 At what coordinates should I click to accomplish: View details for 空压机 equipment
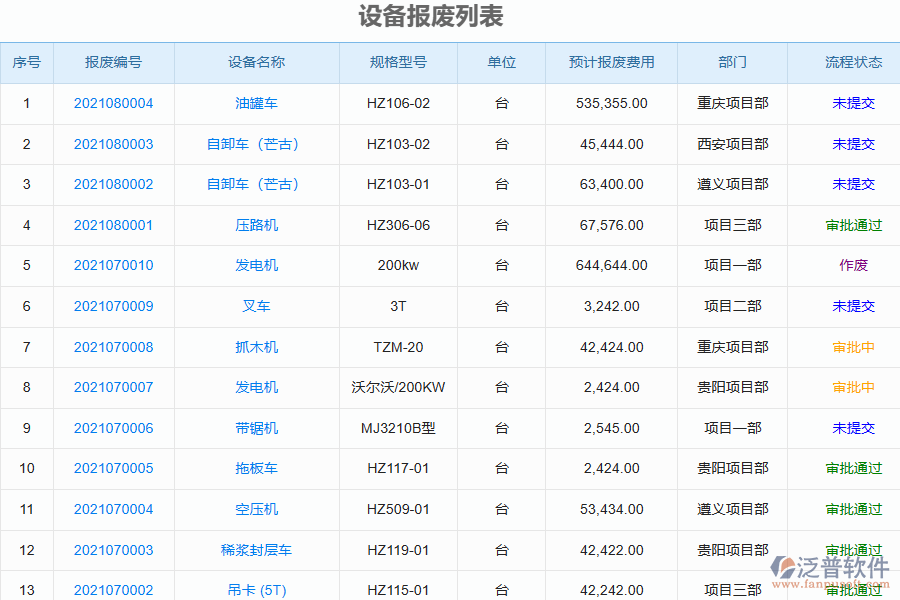click(x=256, y=509)
